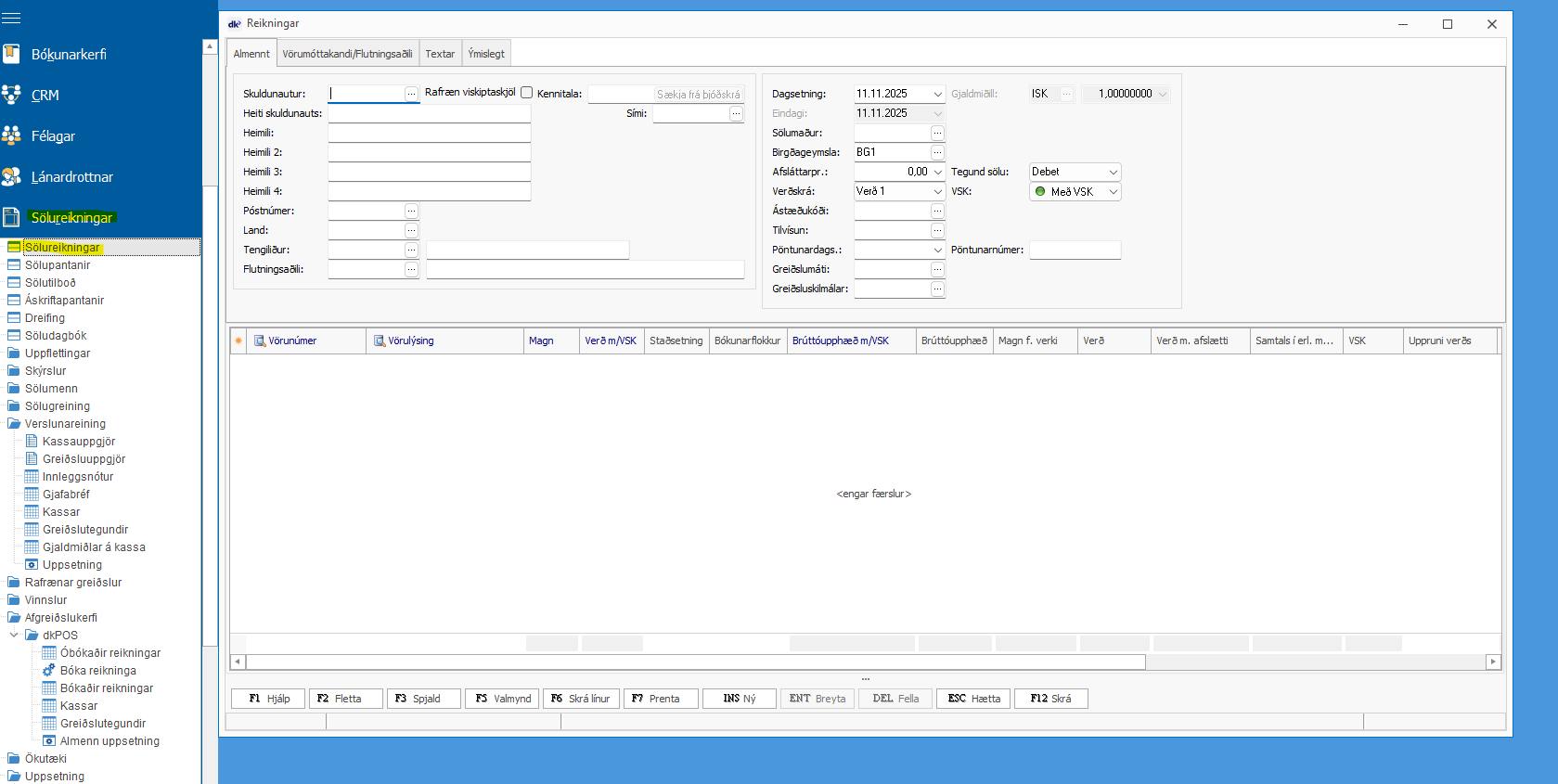Enable the Rafræn viðskiptaskjöl checkbox
The height and width of the screenshot is (784, 1558).
[527, 93]
